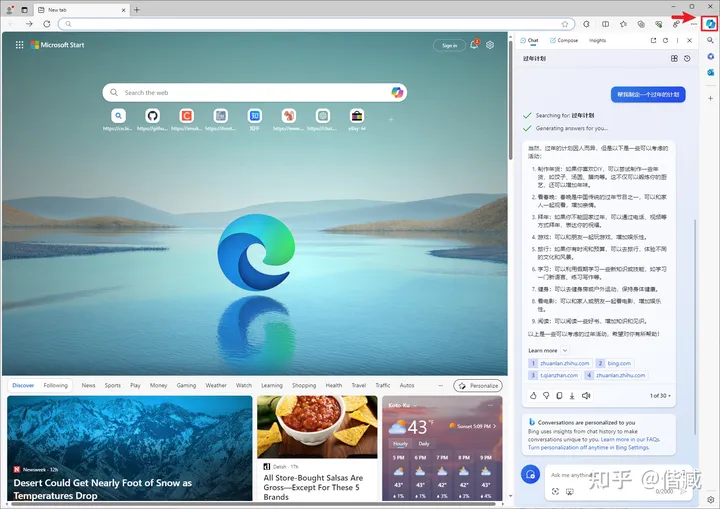Open Outlook icon in Edge sidebar
This screenshot has width=720, height=509.
point(710,72)
